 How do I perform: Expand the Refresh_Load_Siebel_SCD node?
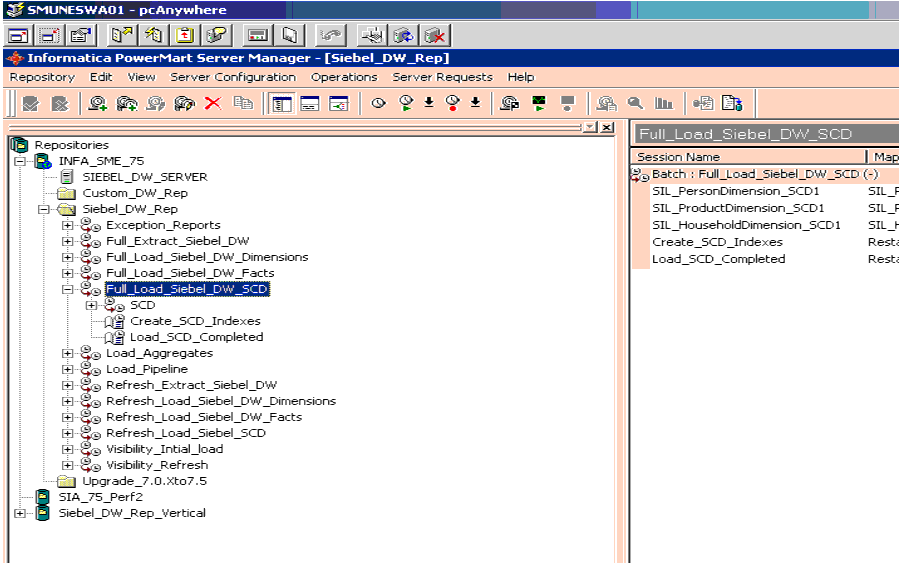[68, 433]
